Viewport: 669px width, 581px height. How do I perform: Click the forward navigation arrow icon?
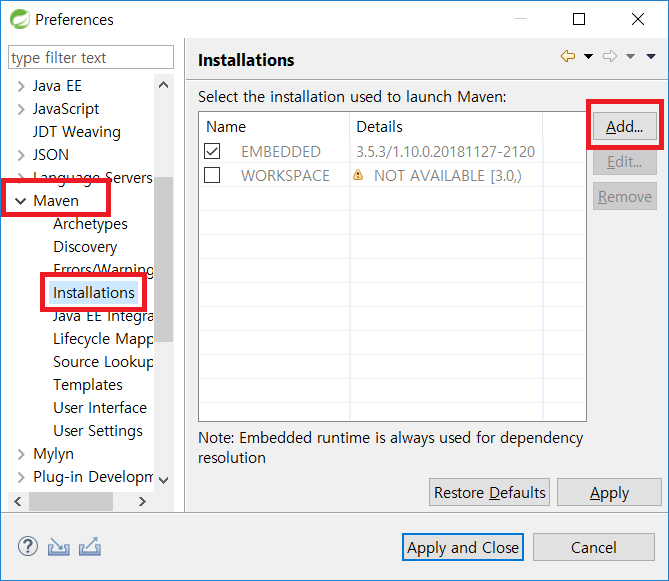(610, 56)
